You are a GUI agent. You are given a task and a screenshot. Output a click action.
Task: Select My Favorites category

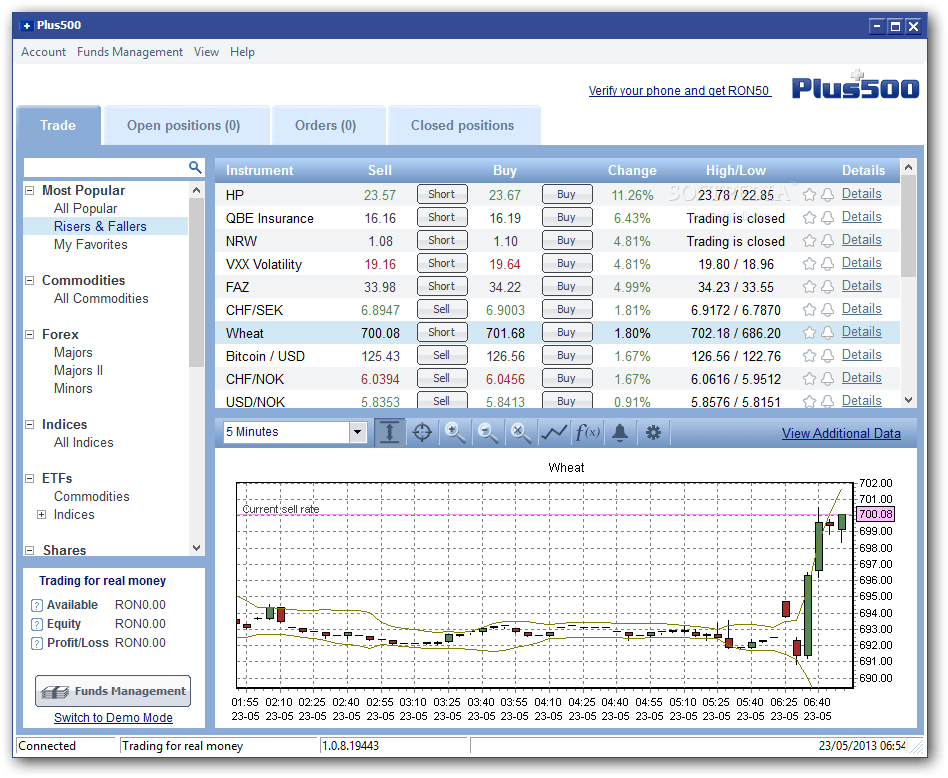[91, 245]
